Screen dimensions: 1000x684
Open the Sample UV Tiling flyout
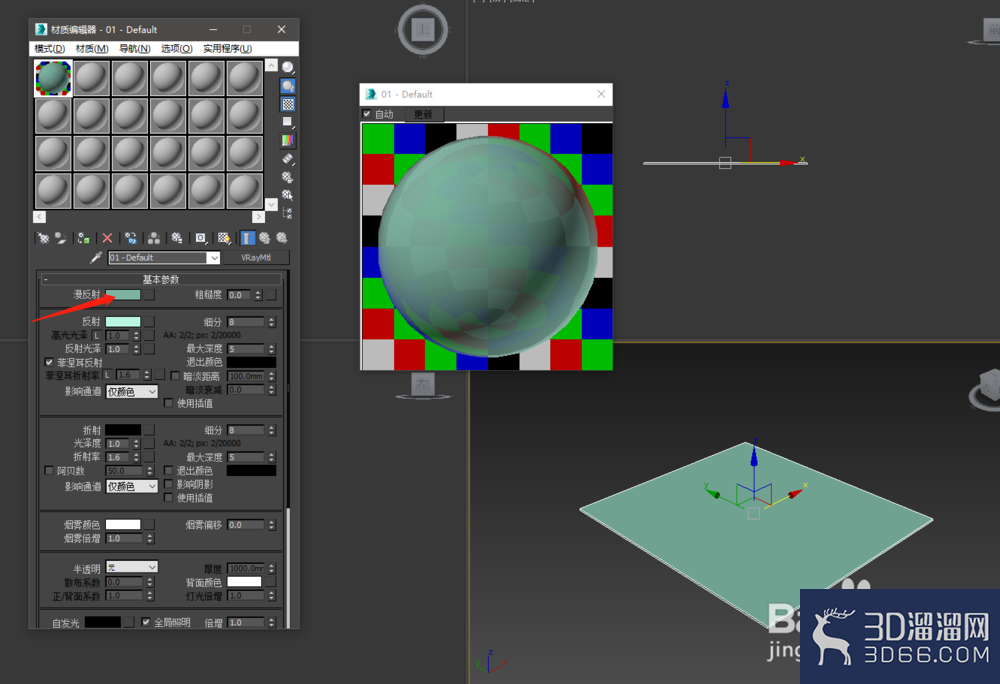point(288,122)
